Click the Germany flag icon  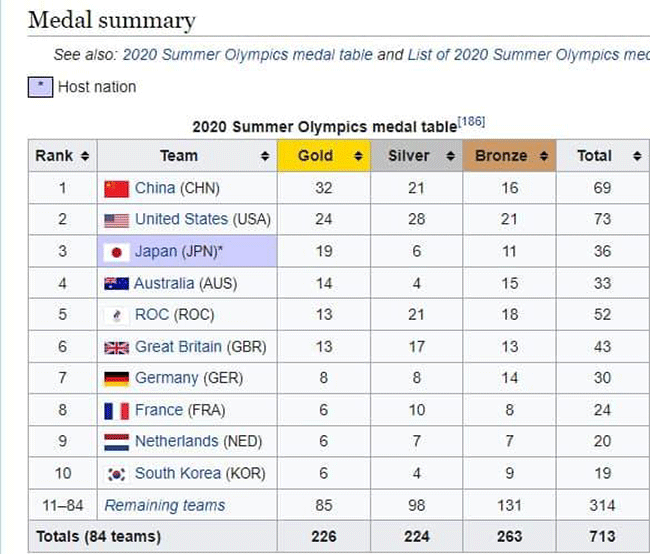point(116,379)
